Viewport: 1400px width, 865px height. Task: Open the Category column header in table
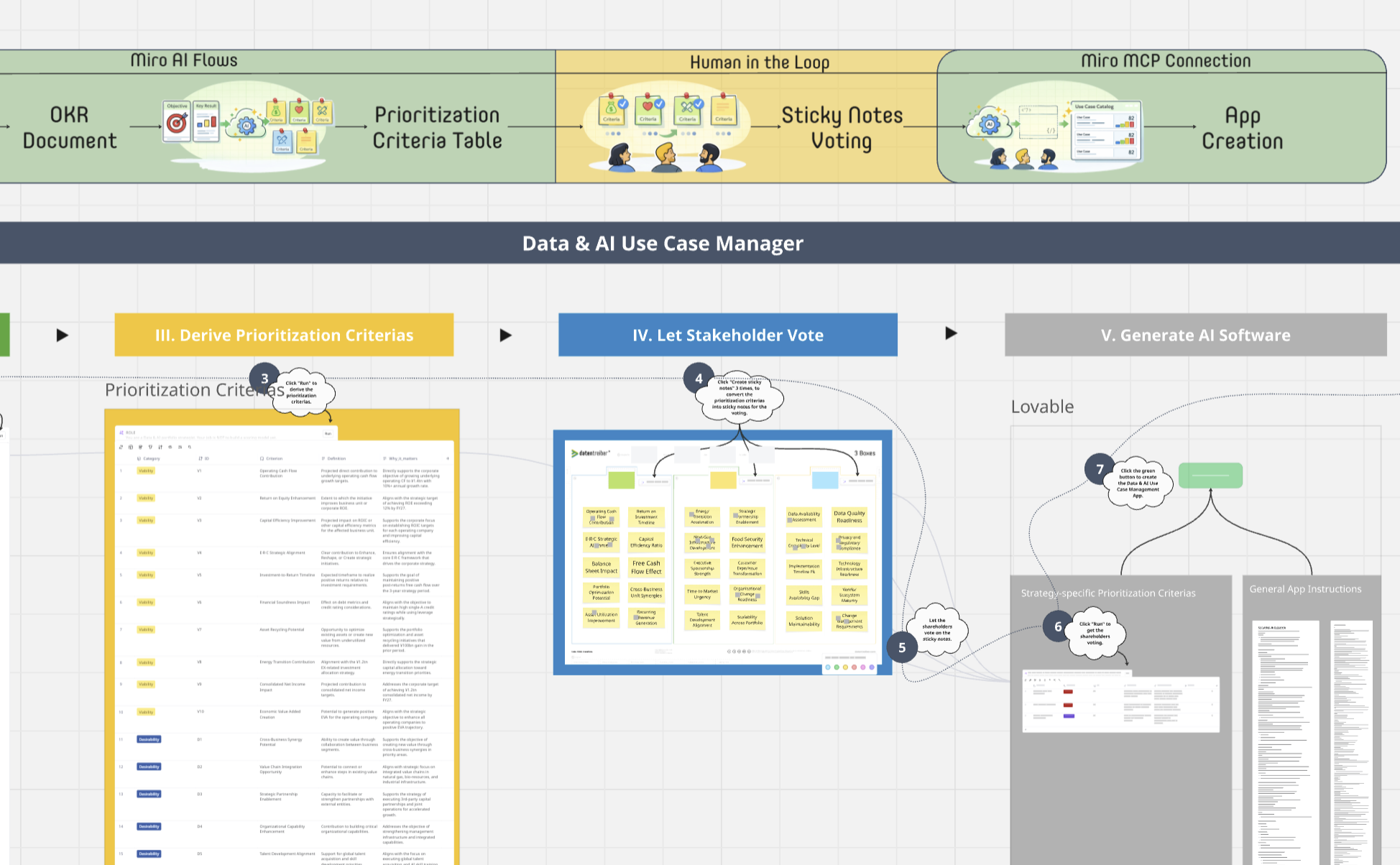tap(151, 458)
